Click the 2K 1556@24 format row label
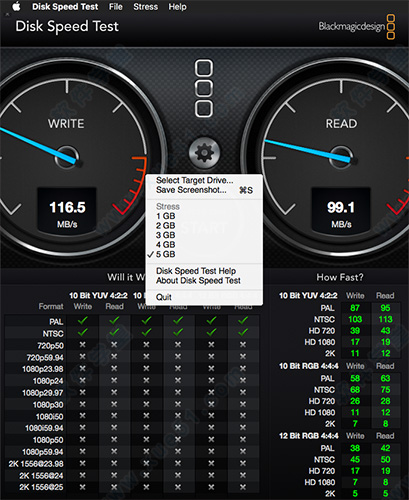The width and height of the screenshot is (409, 500). click(41, 475)
